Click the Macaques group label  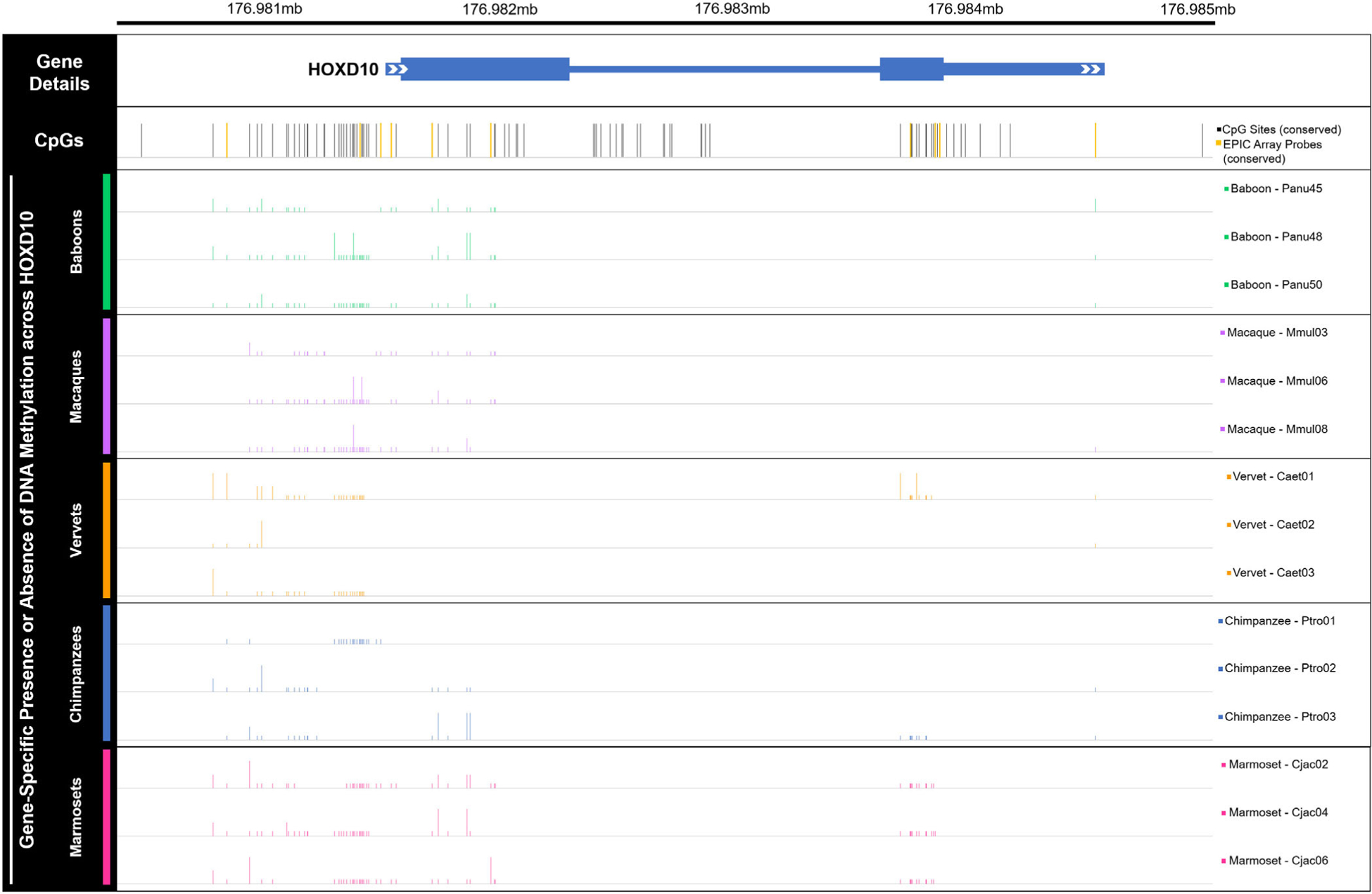(x=76, y=386)
